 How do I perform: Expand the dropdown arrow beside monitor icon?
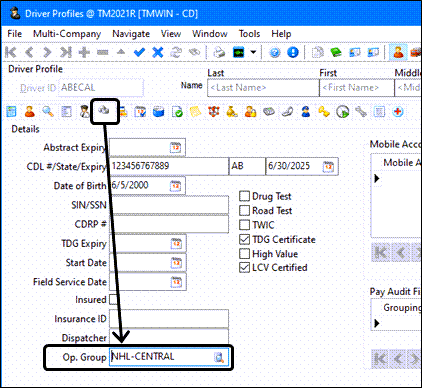click(x=253, y=52)
